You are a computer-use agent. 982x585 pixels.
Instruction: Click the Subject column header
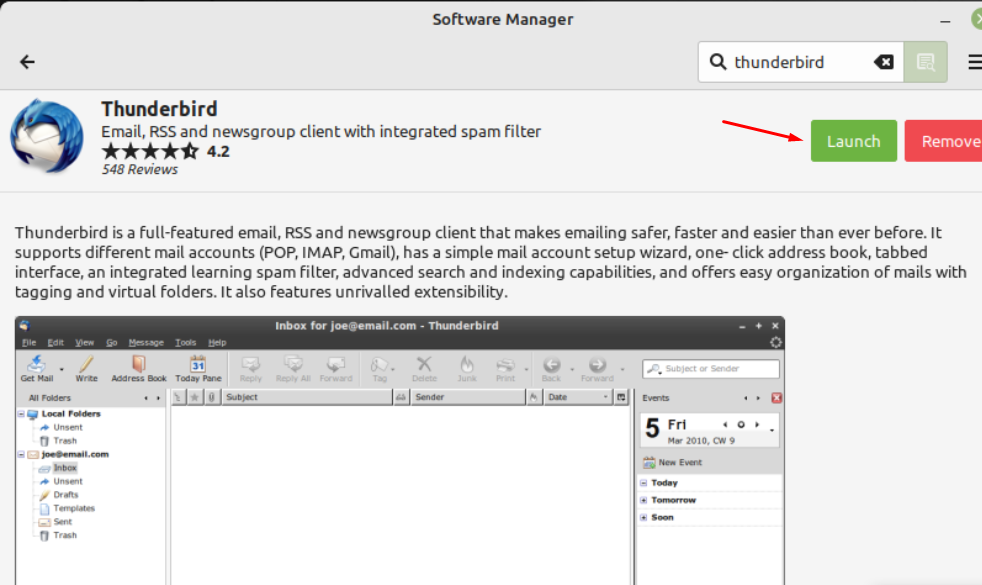click(307, 397)
